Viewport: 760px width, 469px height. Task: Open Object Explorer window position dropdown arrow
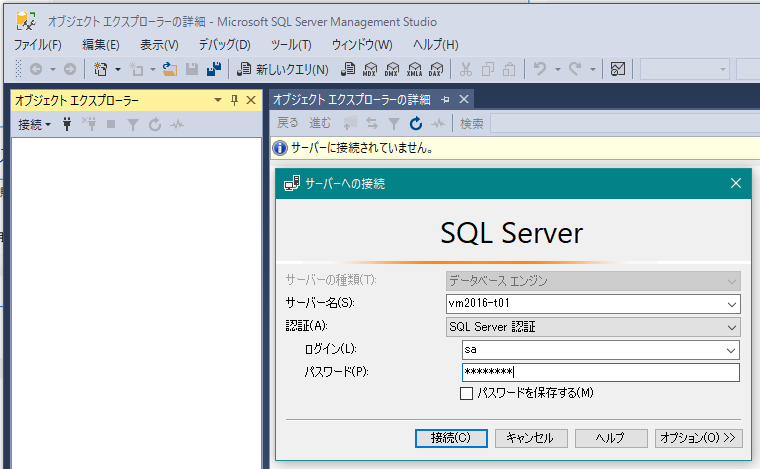click(218, 100)
